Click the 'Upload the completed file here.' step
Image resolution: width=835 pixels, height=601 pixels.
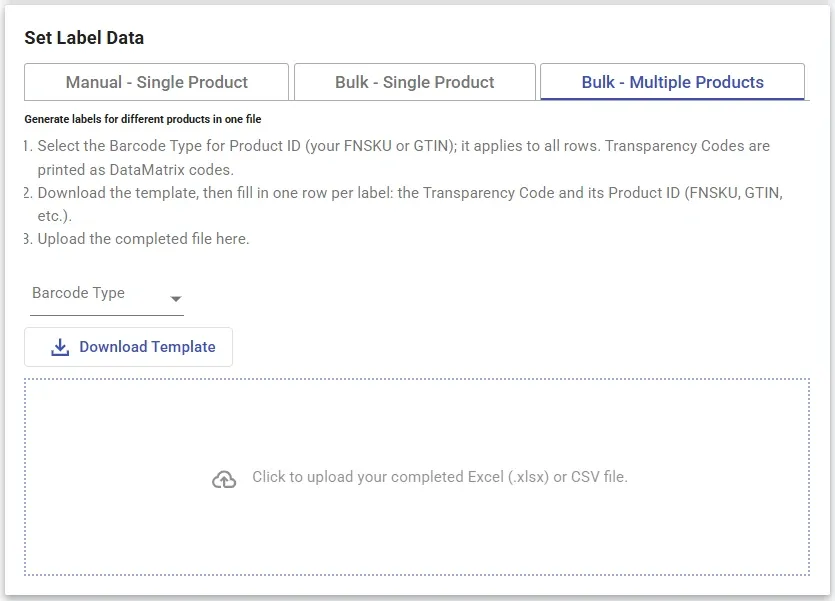pyautogui.click(x=143, y=238)
